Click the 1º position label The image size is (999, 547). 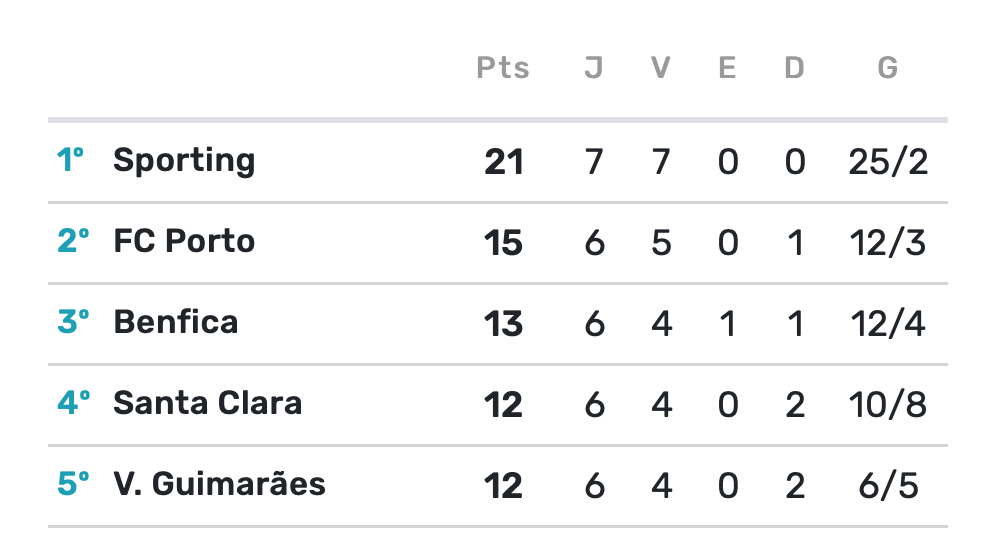tap(70, 161)
